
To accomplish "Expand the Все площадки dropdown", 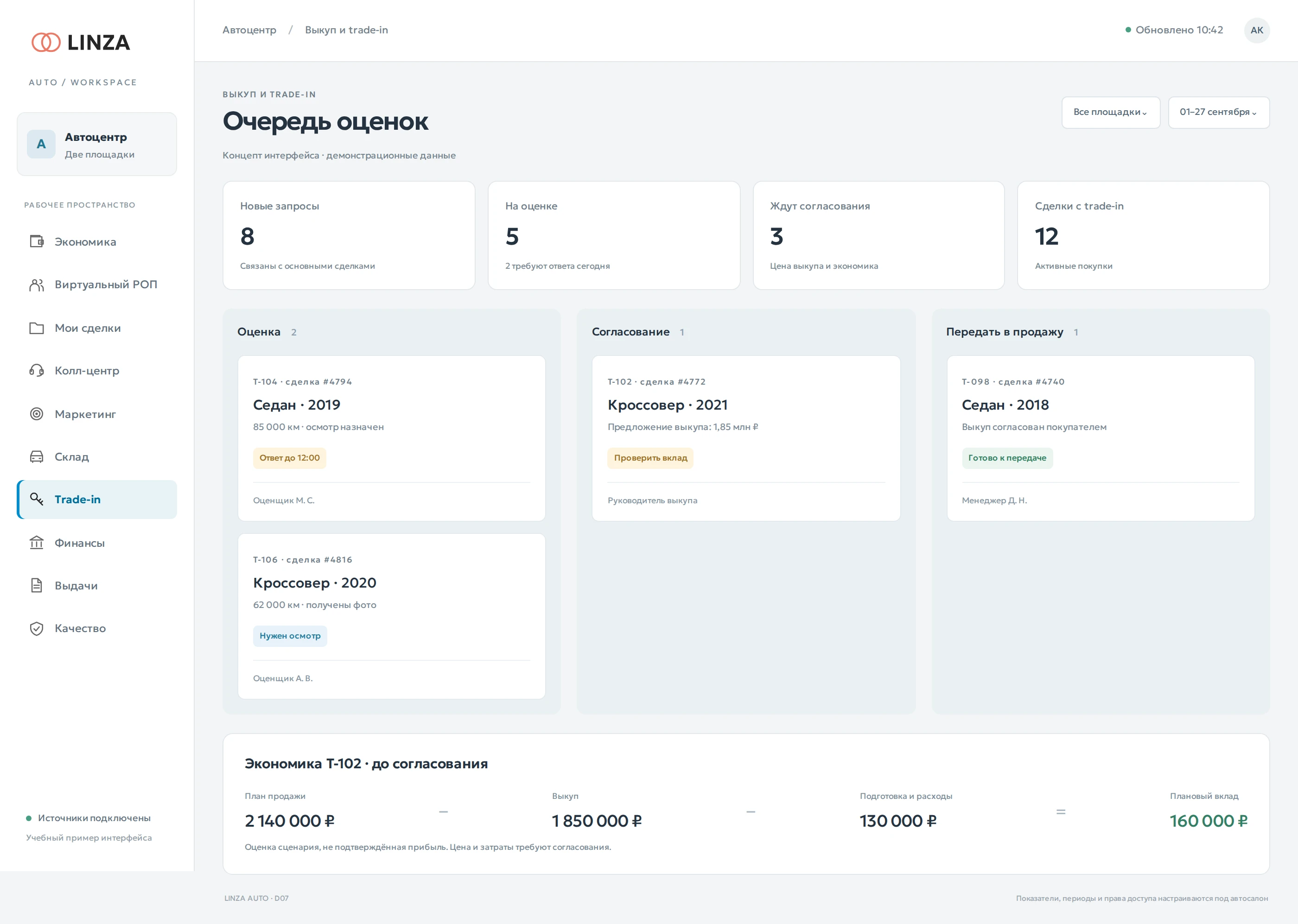I will click(1110, 112).
